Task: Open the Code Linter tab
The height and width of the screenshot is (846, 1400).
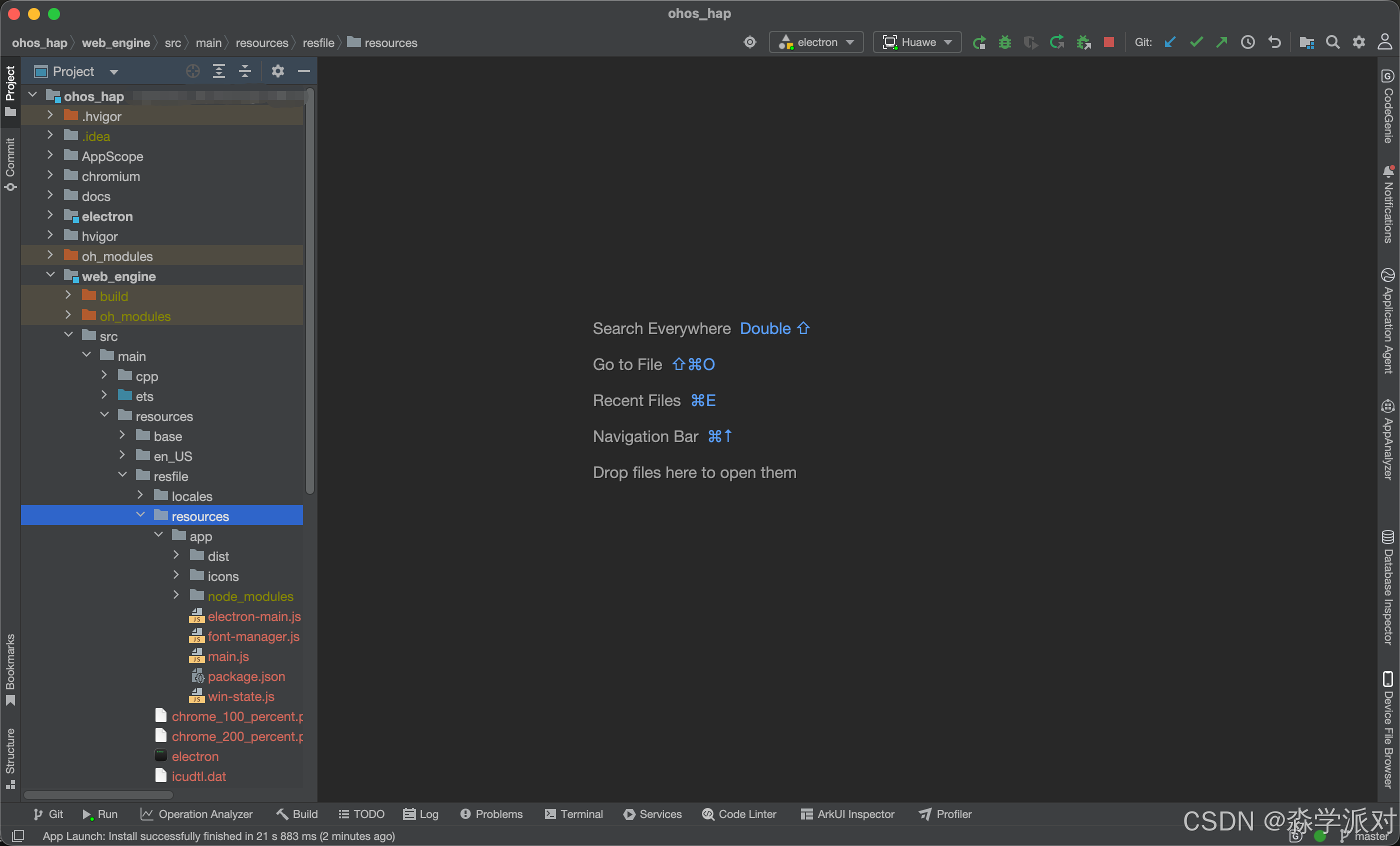Action: click(x=739, y=814)
